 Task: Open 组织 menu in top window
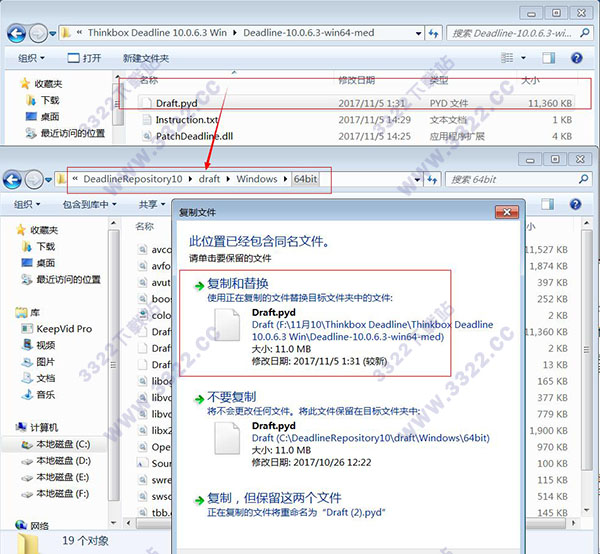point(31,58)
